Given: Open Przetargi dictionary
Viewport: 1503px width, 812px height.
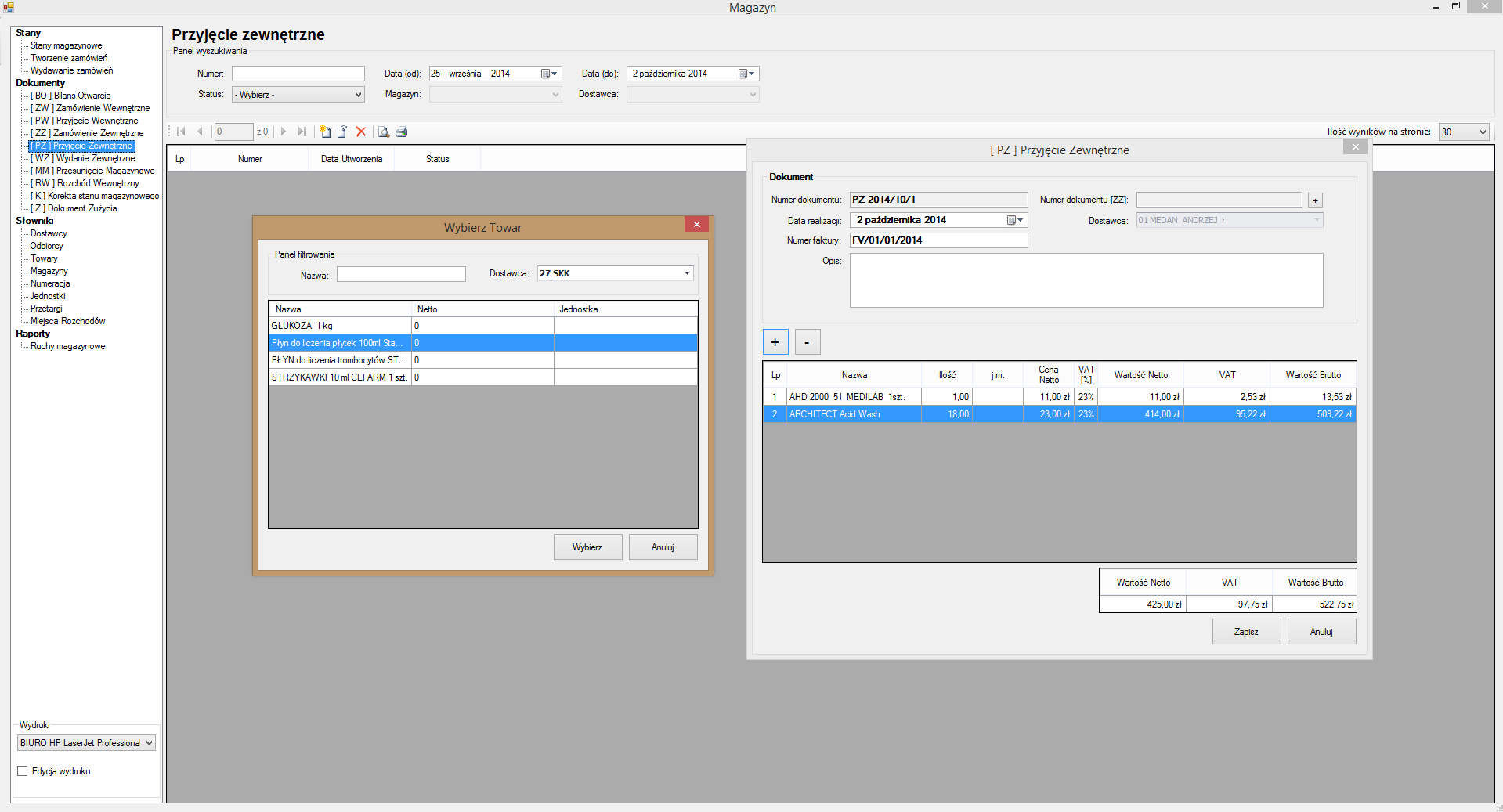Looking at the screenshot, I should point(46,309).
